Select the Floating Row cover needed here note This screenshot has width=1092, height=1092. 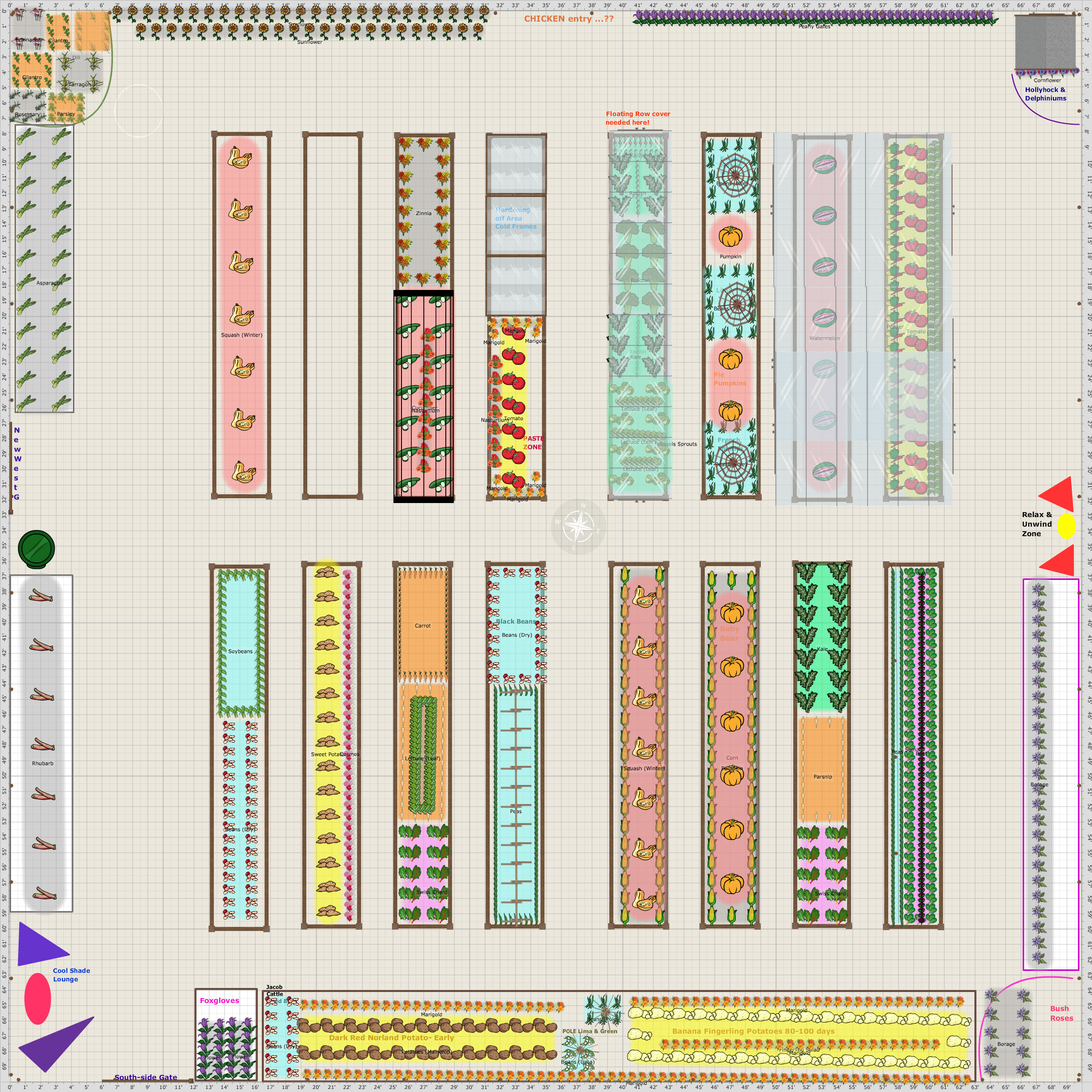click(x=638, y=118)
